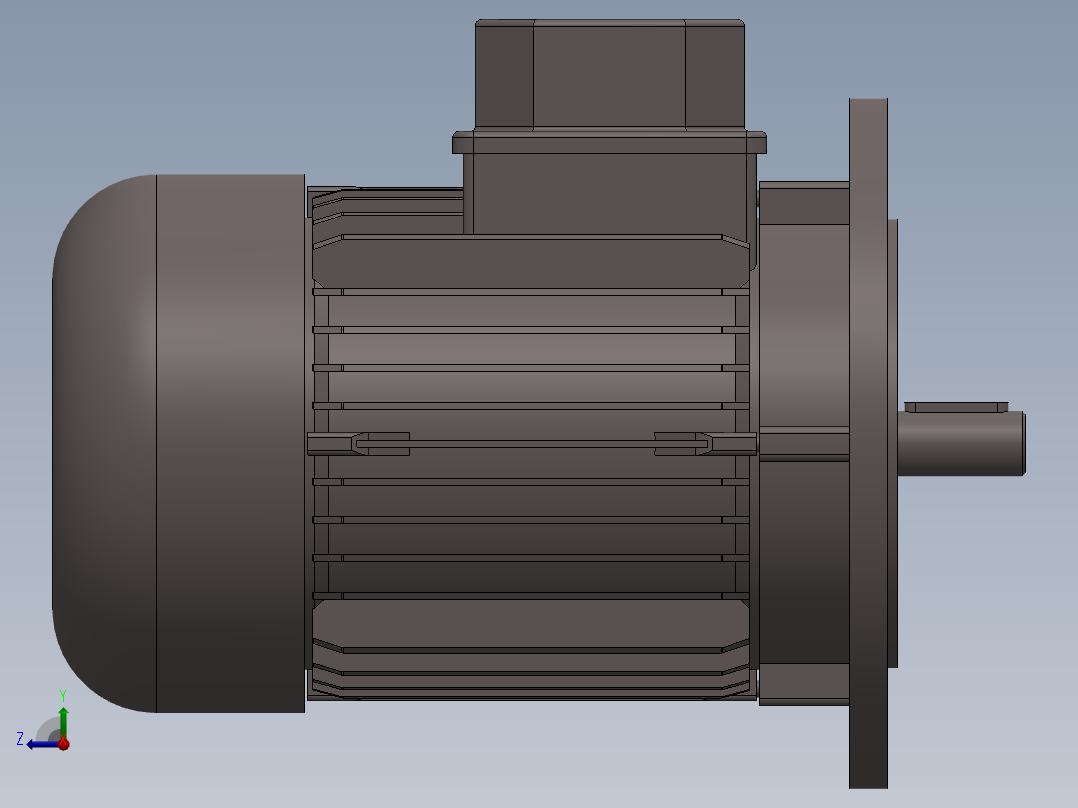Select the terminal box upper lid

click(x=610, y=74)
